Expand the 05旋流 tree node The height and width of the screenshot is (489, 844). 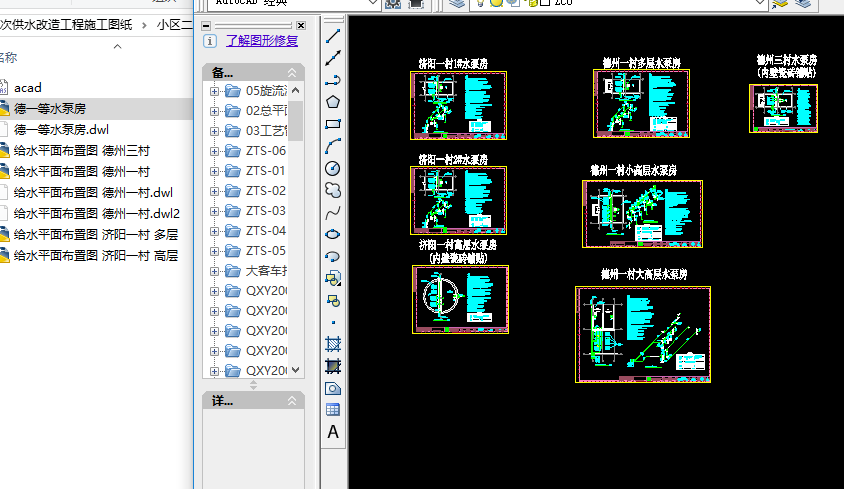[214, 91]
